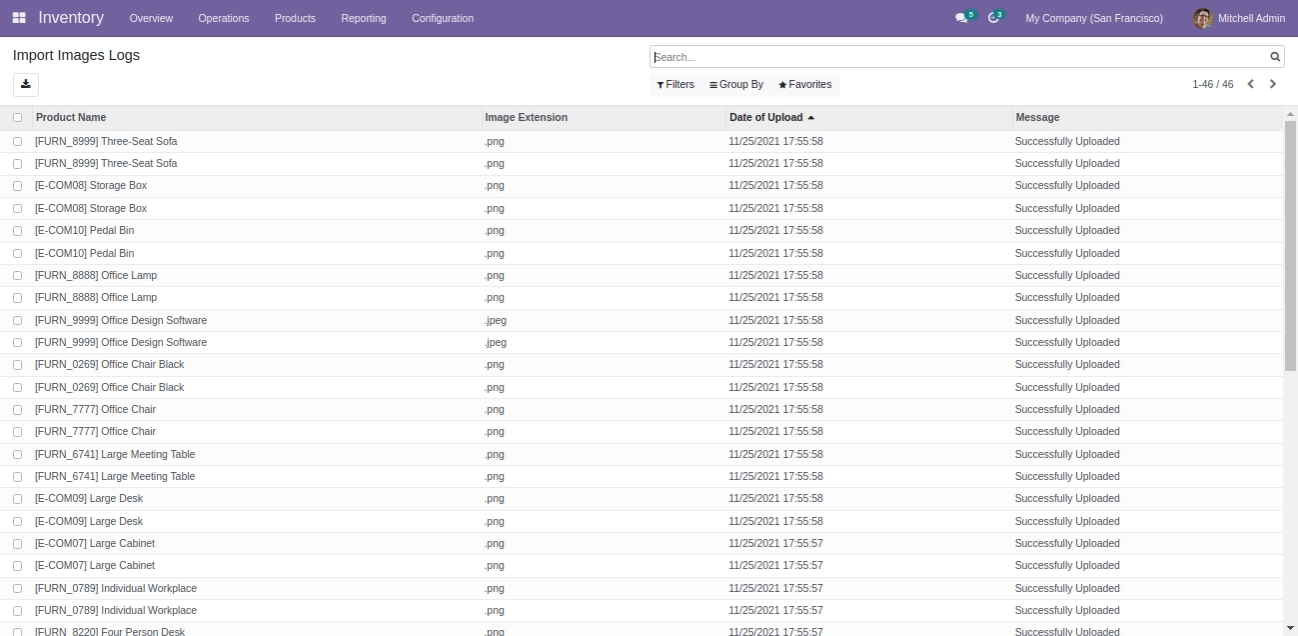Go to next page with right arrow
The image size is (1298, 636).
[1273, 84]
